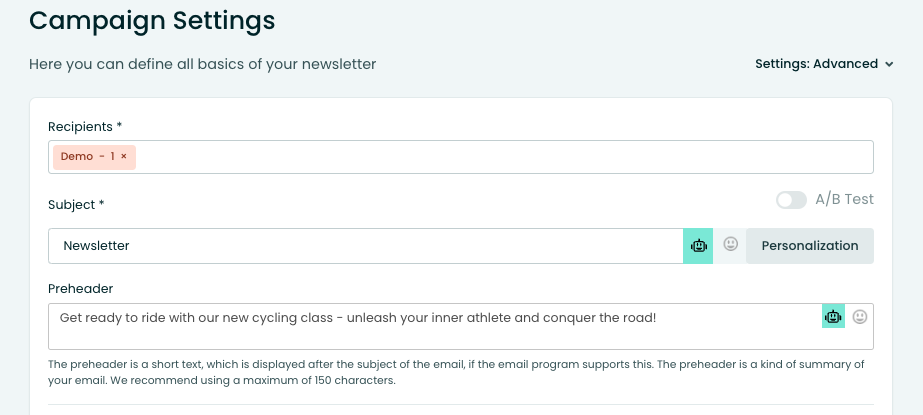This screenshot has height=415, width=923.
Task: Click the empty area of the Recipients field
Action: [500, 157]
